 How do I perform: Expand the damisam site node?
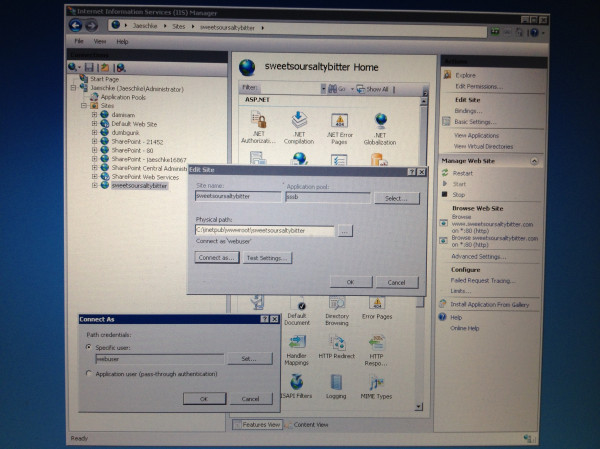(94, 114)
